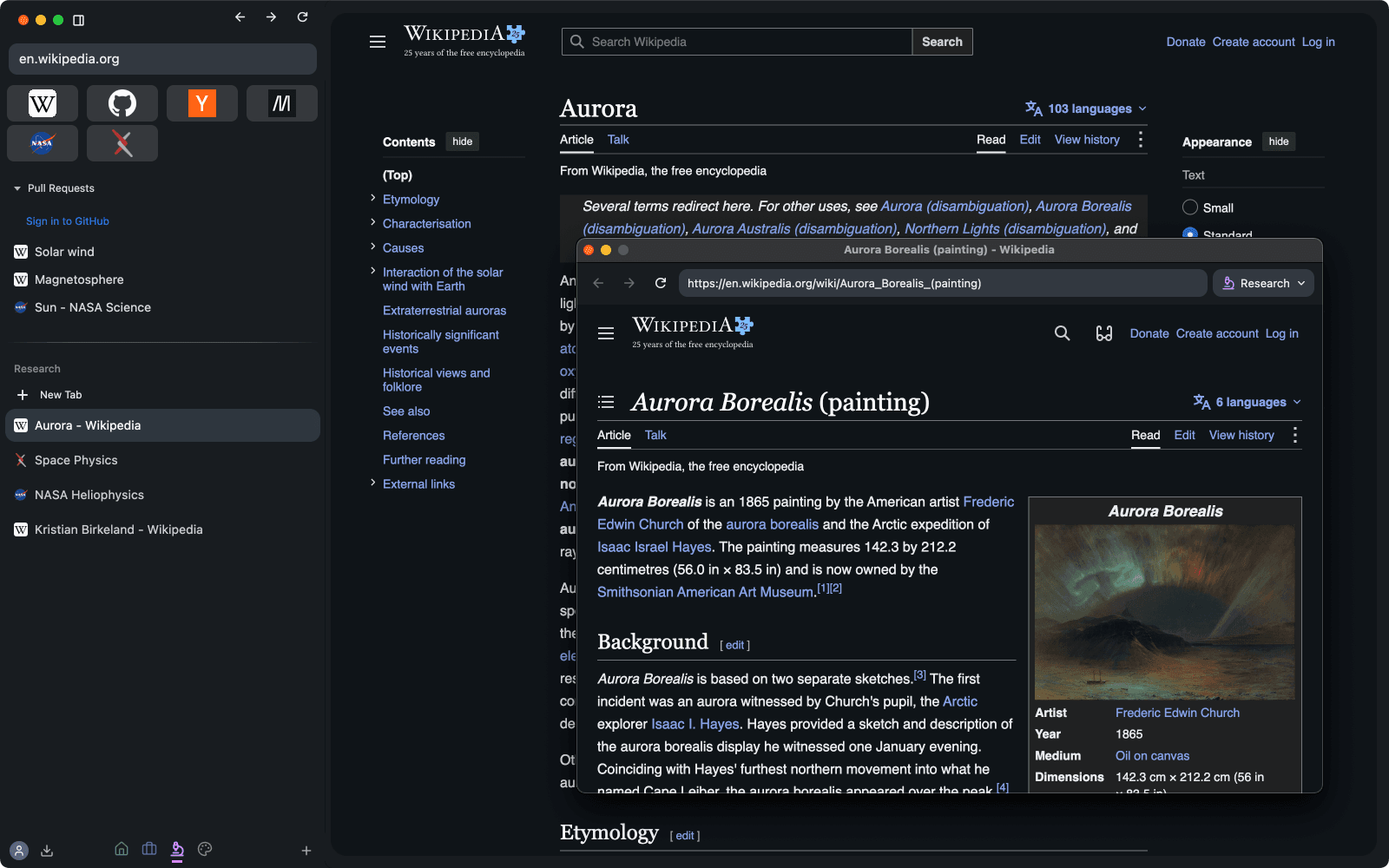Expand the Etymology contents section
Image resolution: width=1389 pixels, height=868 pixels.
click(x=373, y=199)
